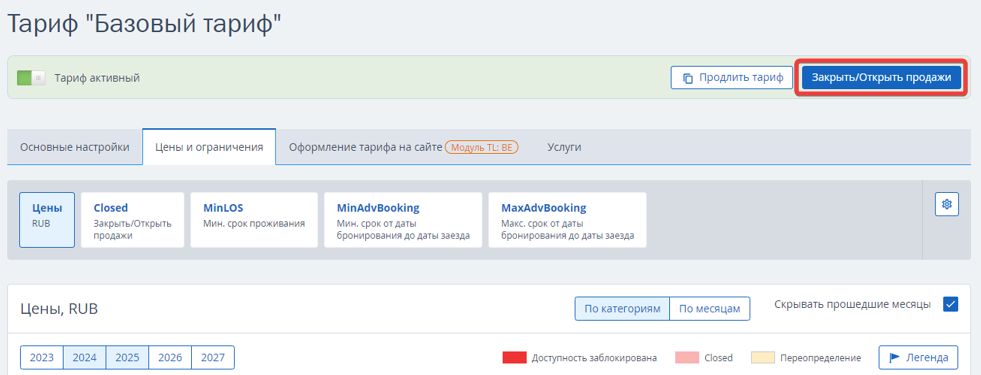981x375 pixels.
Task: Click the 'Продлить тариф' button
Action: coord(732,78)
